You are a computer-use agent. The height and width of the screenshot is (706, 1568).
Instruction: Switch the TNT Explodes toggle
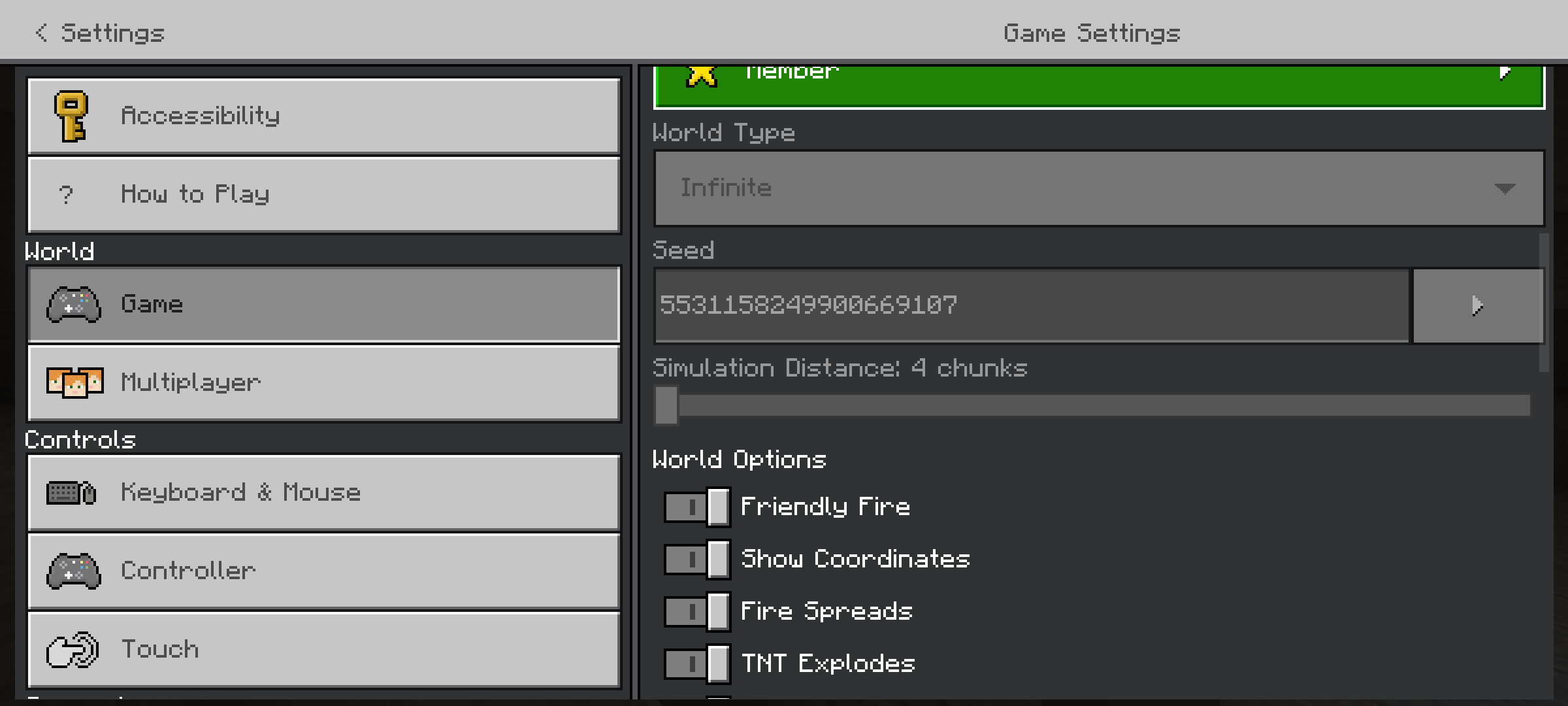click(696, 664)
